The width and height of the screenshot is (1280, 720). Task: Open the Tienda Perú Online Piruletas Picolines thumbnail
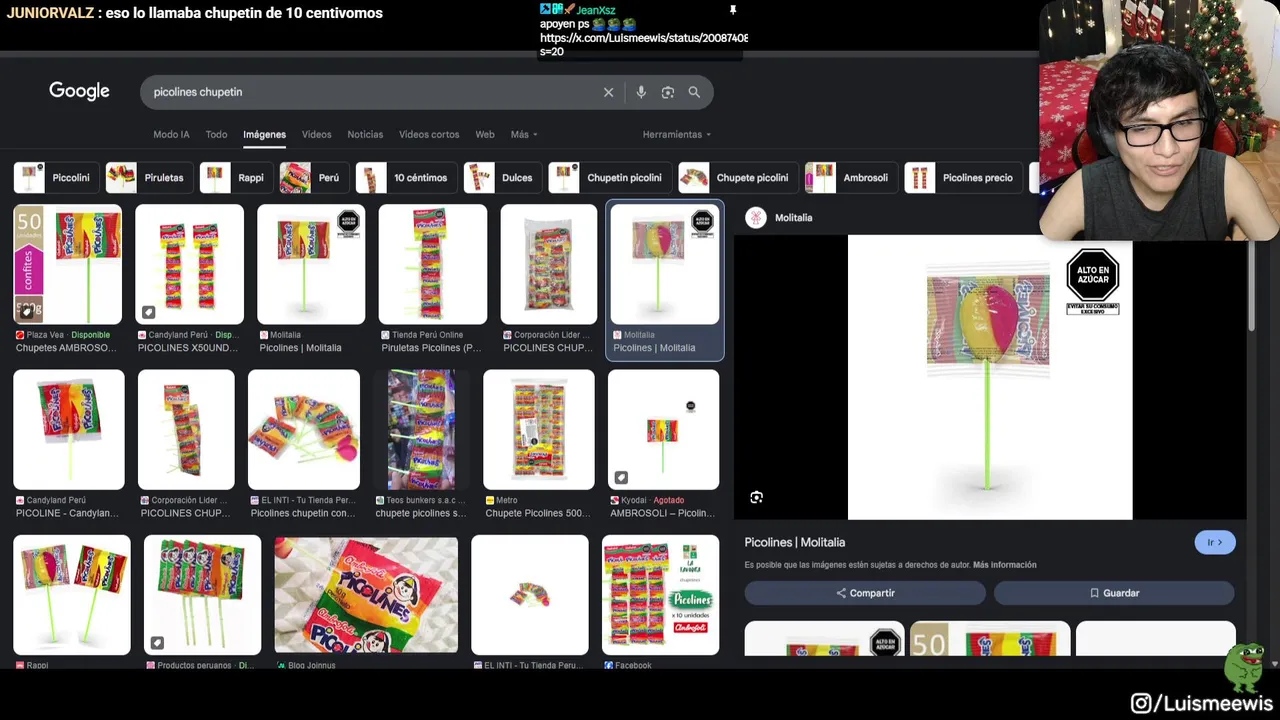point(432,264)
